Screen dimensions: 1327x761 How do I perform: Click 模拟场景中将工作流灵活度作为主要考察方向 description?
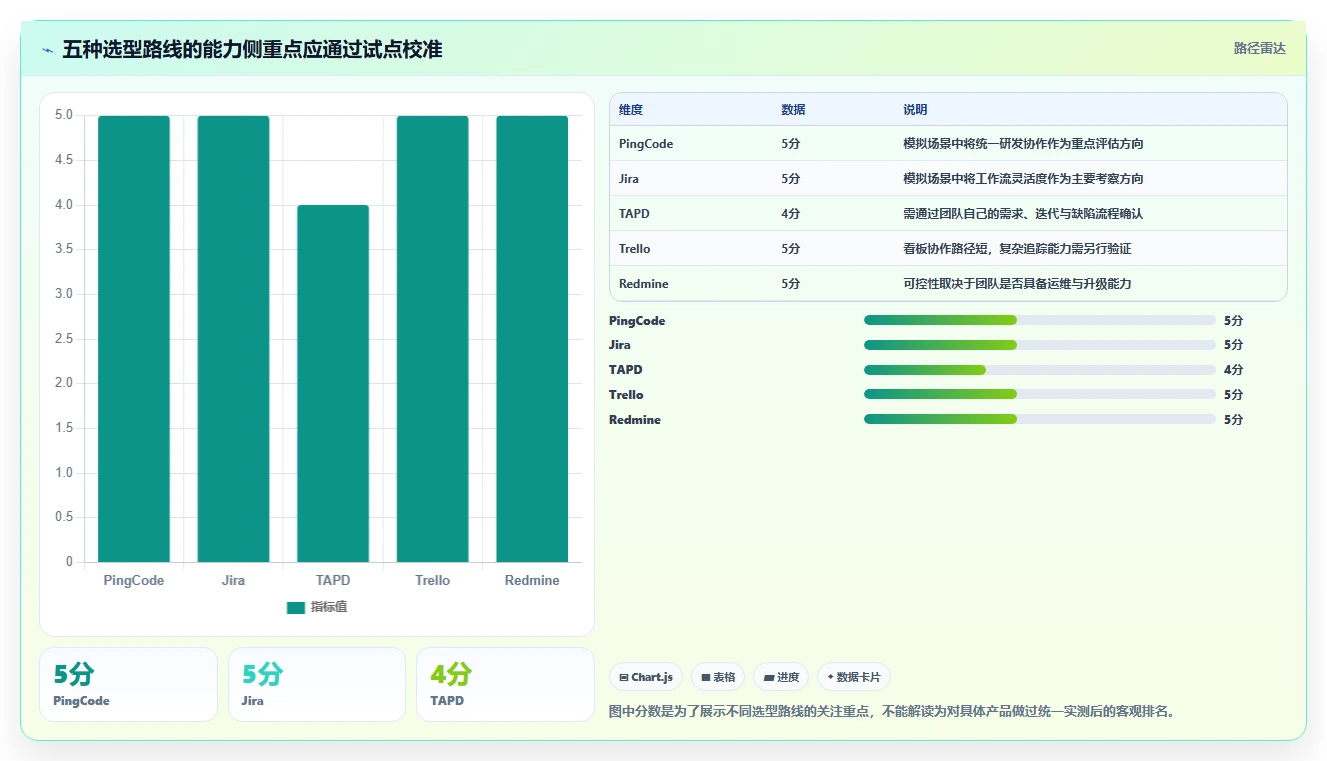[x=1023, y=179]
